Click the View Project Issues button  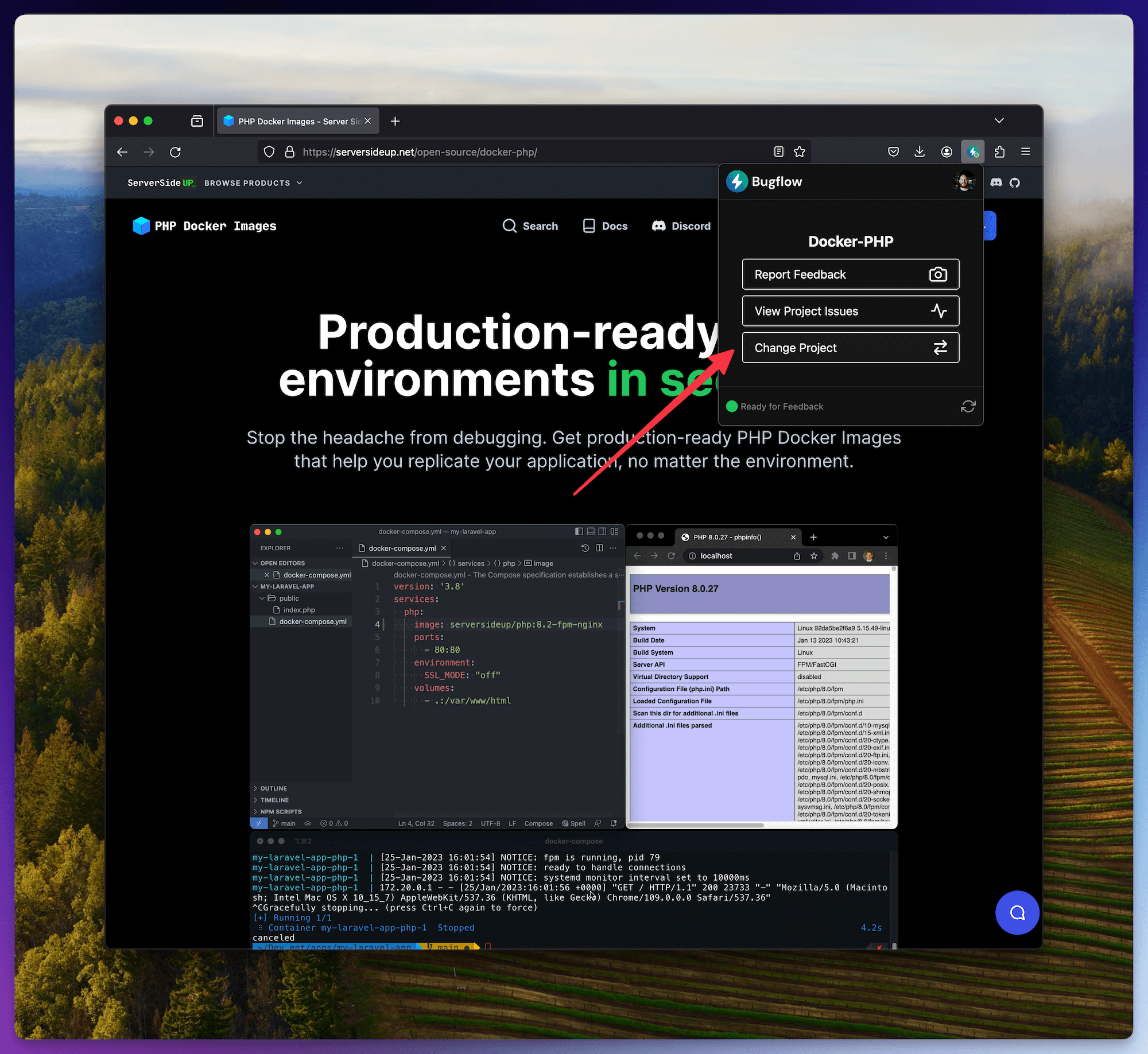coord(850,311)
